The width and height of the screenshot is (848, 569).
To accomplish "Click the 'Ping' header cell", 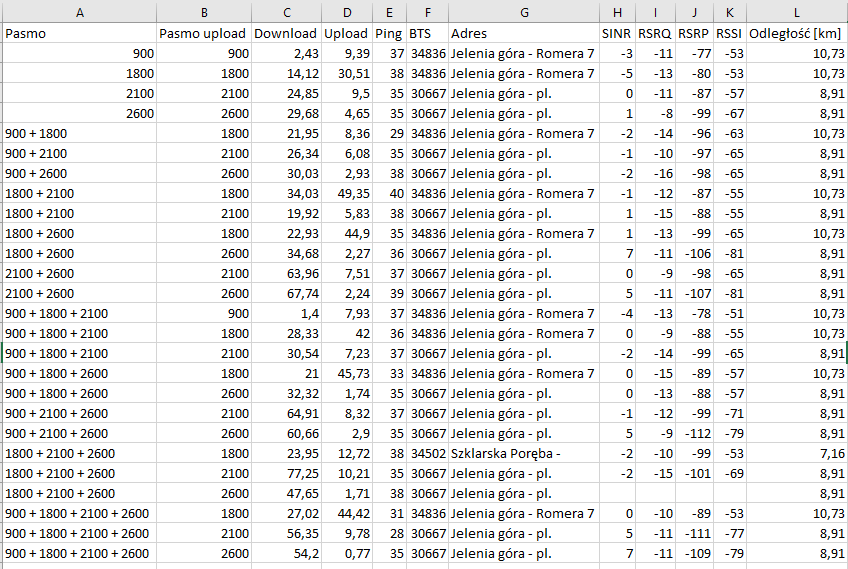I will [x=389, y=33].
